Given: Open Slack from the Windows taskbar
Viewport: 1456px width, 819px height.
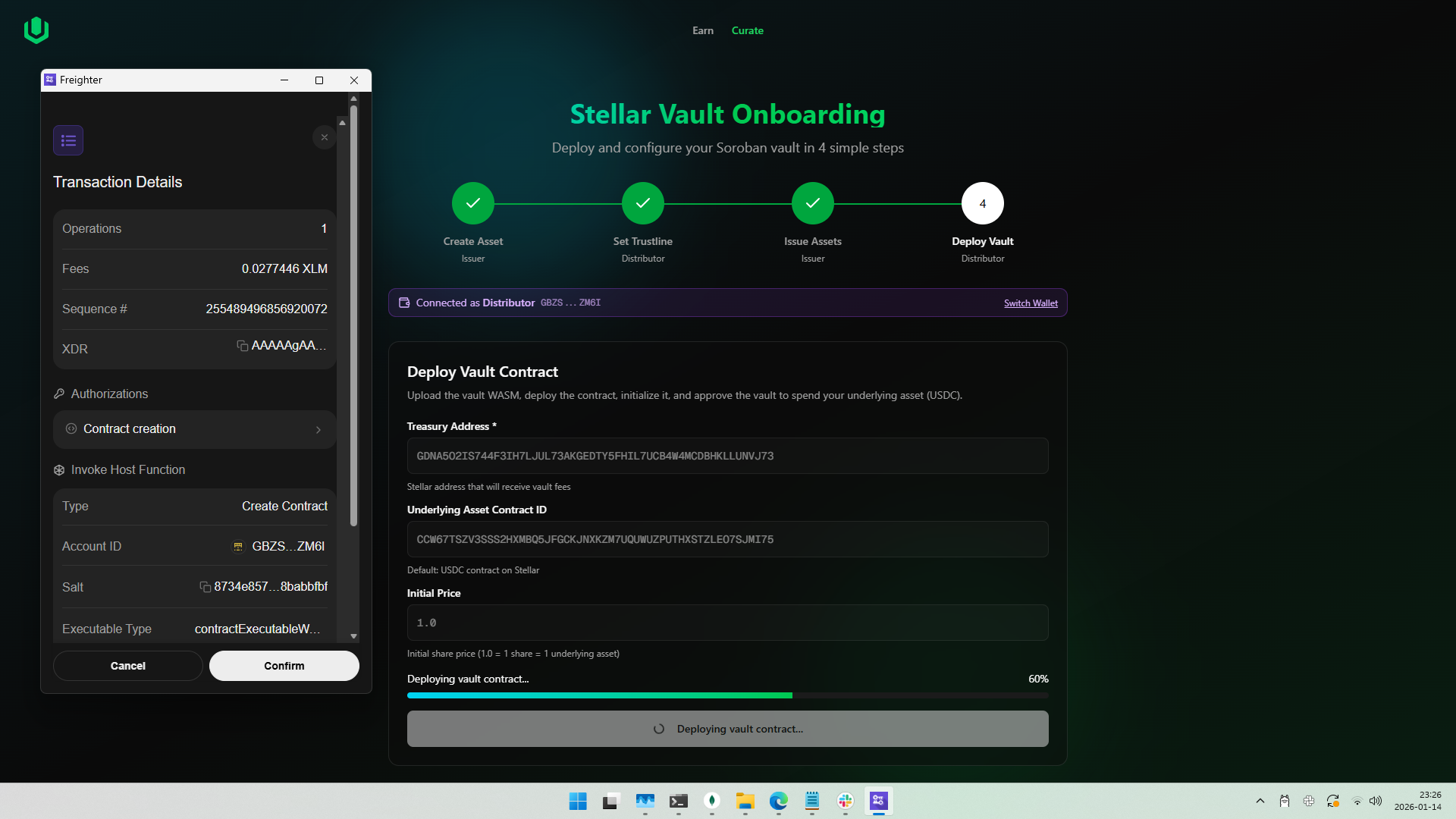Looking at the screenshot, I should 846,801.
